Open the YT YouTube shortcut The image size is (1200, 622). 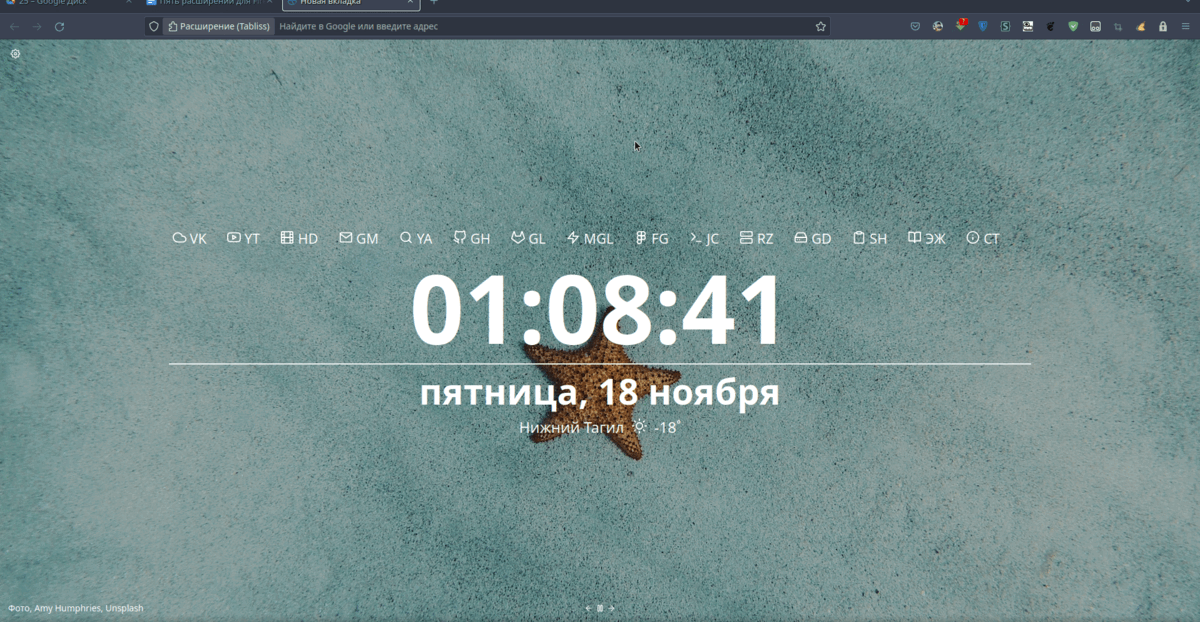243,238
